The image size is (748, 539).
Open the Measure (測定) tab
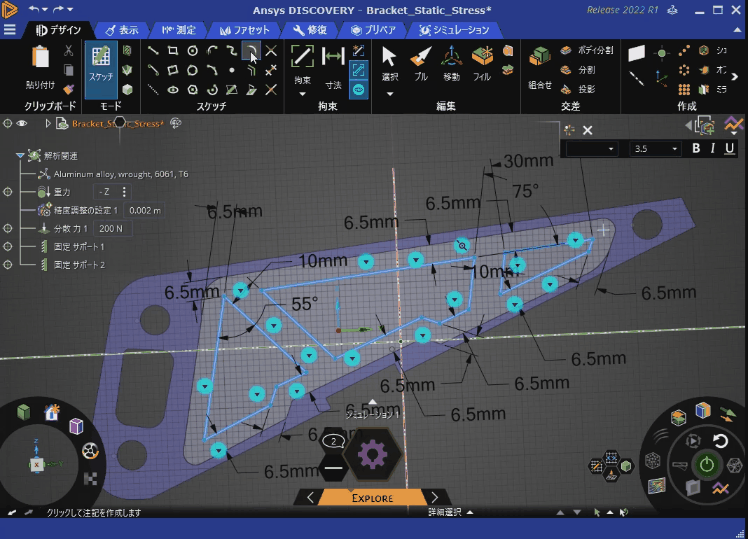point(178,30)
